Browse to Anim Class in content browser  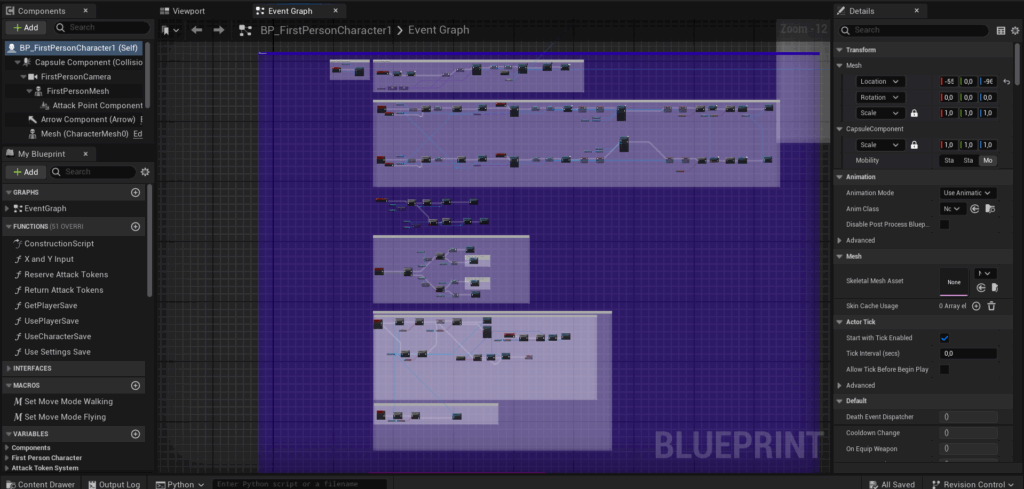tap(990, 209)
